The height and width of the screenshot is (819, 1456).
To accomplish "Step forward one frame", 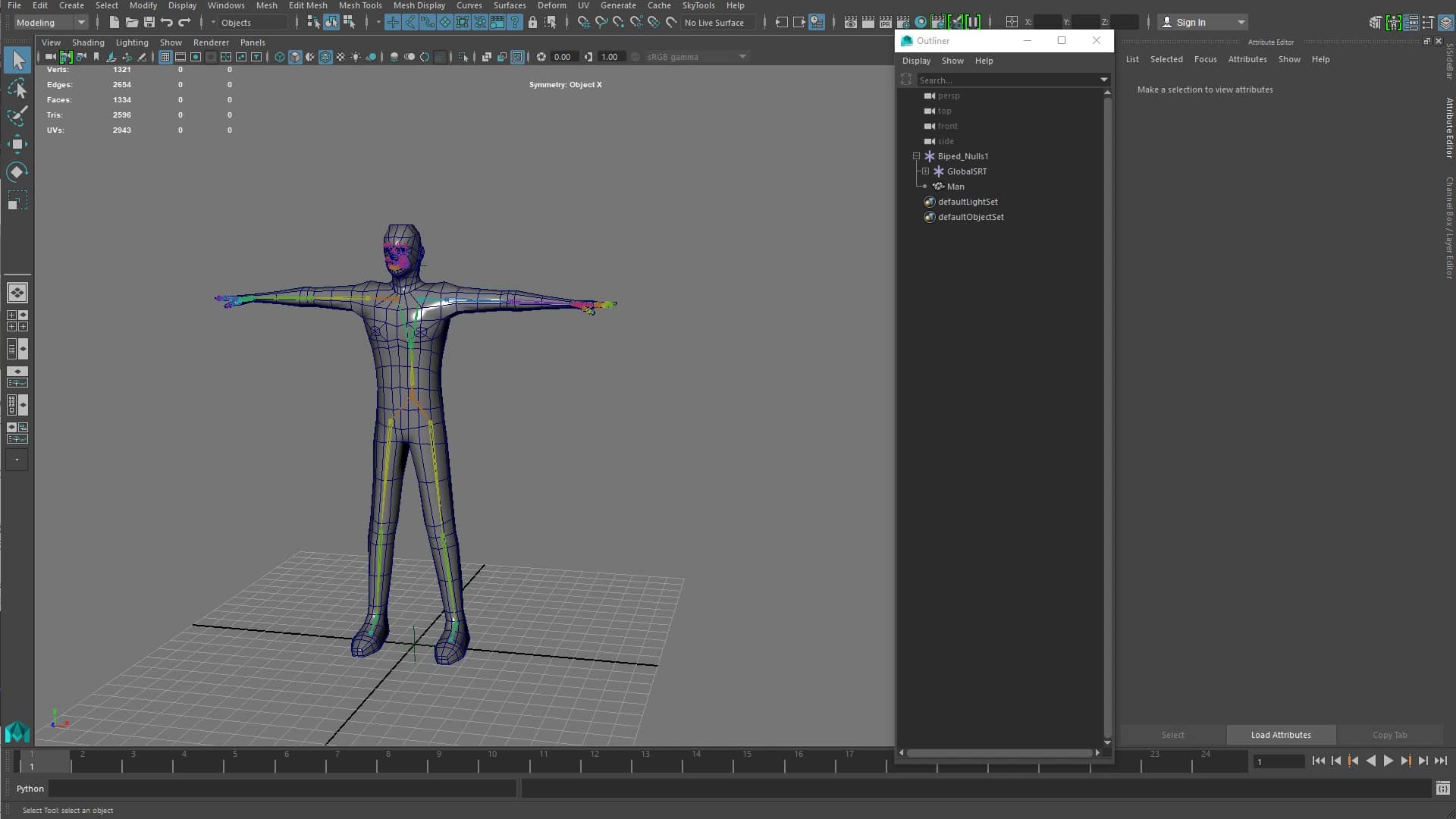I will [1423, 761].
